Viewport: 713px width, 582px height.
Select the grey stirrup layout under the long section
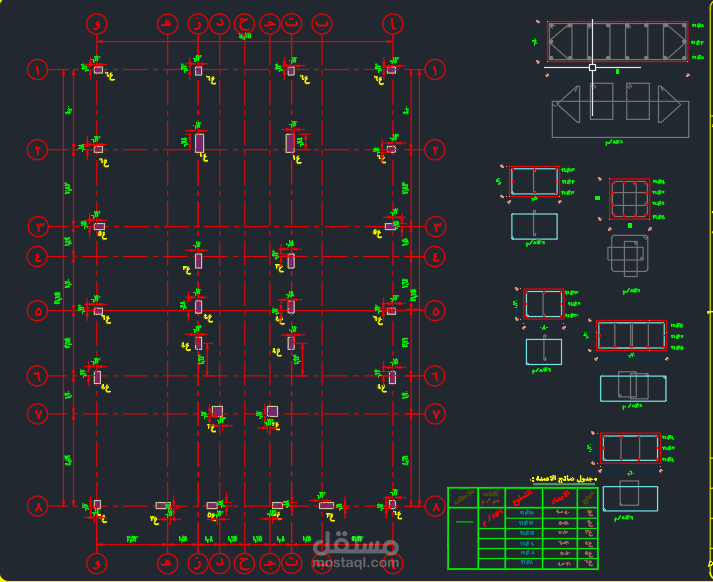pyautogui.click(x=620, y=110)
